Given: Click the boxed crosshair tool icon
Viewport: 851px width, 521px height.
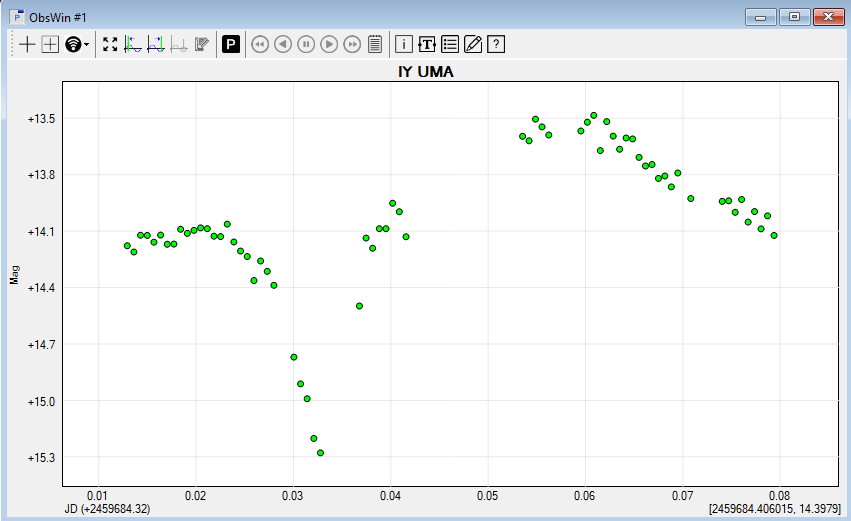Looking at the screenshot, I should coord(49,44).
